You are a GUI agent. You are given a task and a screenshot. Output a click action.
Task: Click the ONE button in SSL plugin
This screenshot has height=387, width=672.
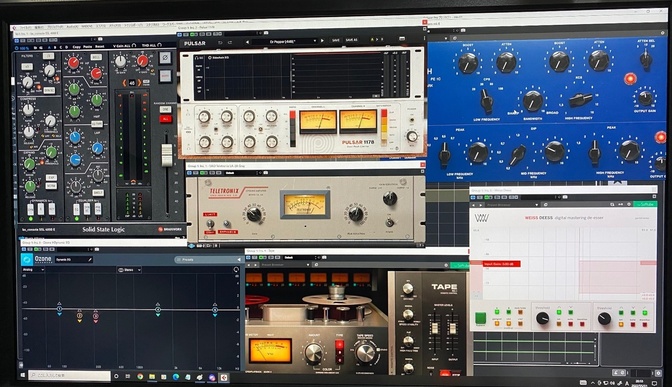(x=165, y=109)
